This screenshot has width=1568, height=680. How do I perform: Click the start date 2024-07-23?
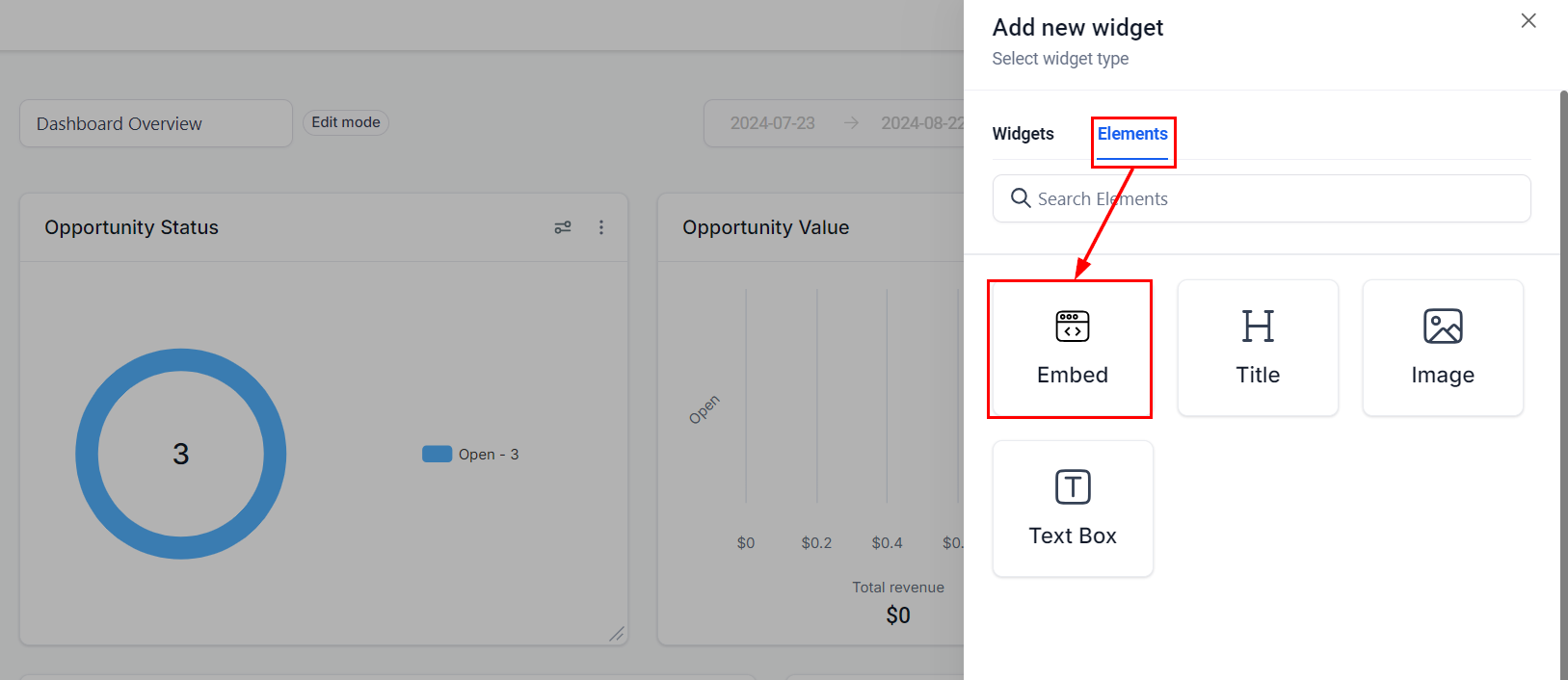[772, 123]
